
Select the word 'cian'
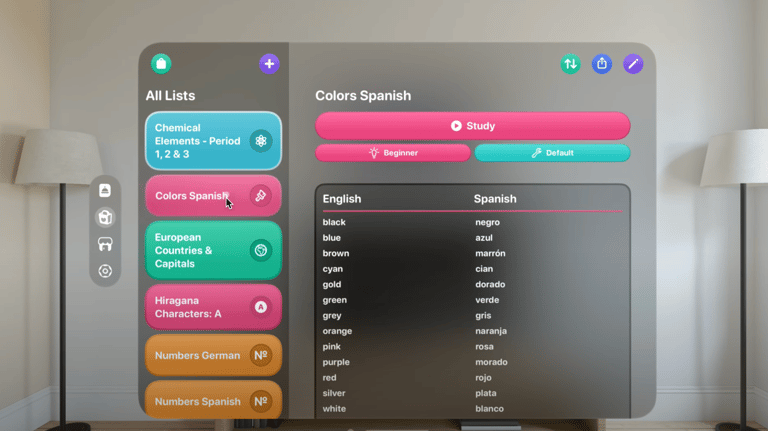[x=484, y=269]
